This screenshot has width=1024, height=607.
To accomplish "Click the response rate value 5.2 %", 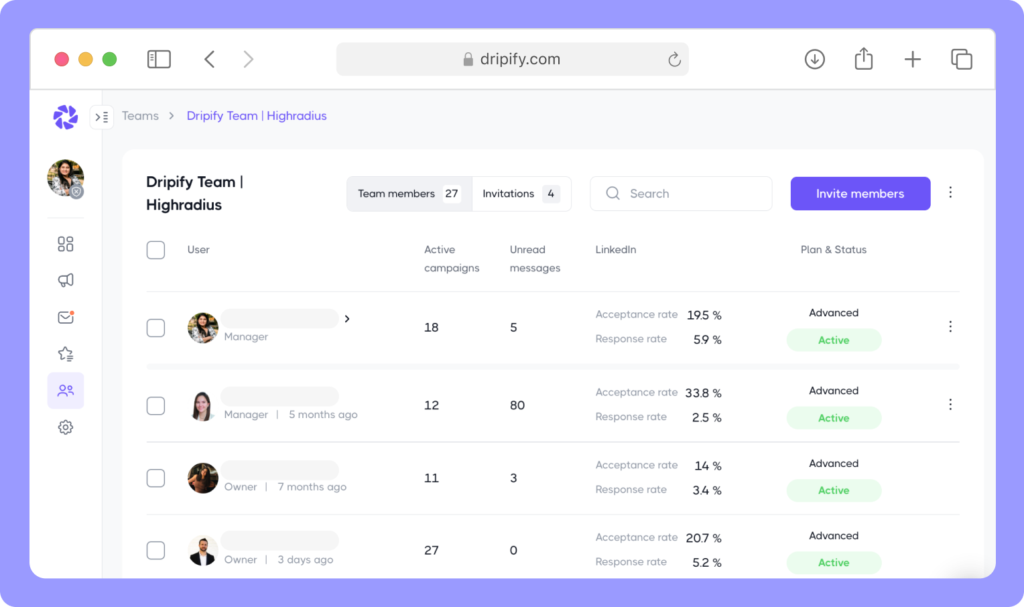I will pos(707,563).
